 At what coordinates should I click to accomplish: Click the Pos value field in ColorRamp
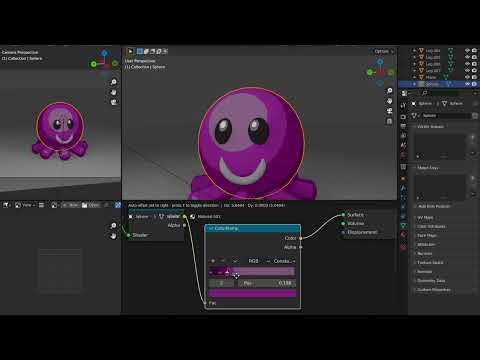pyautogui.click(x=267, y=283)
